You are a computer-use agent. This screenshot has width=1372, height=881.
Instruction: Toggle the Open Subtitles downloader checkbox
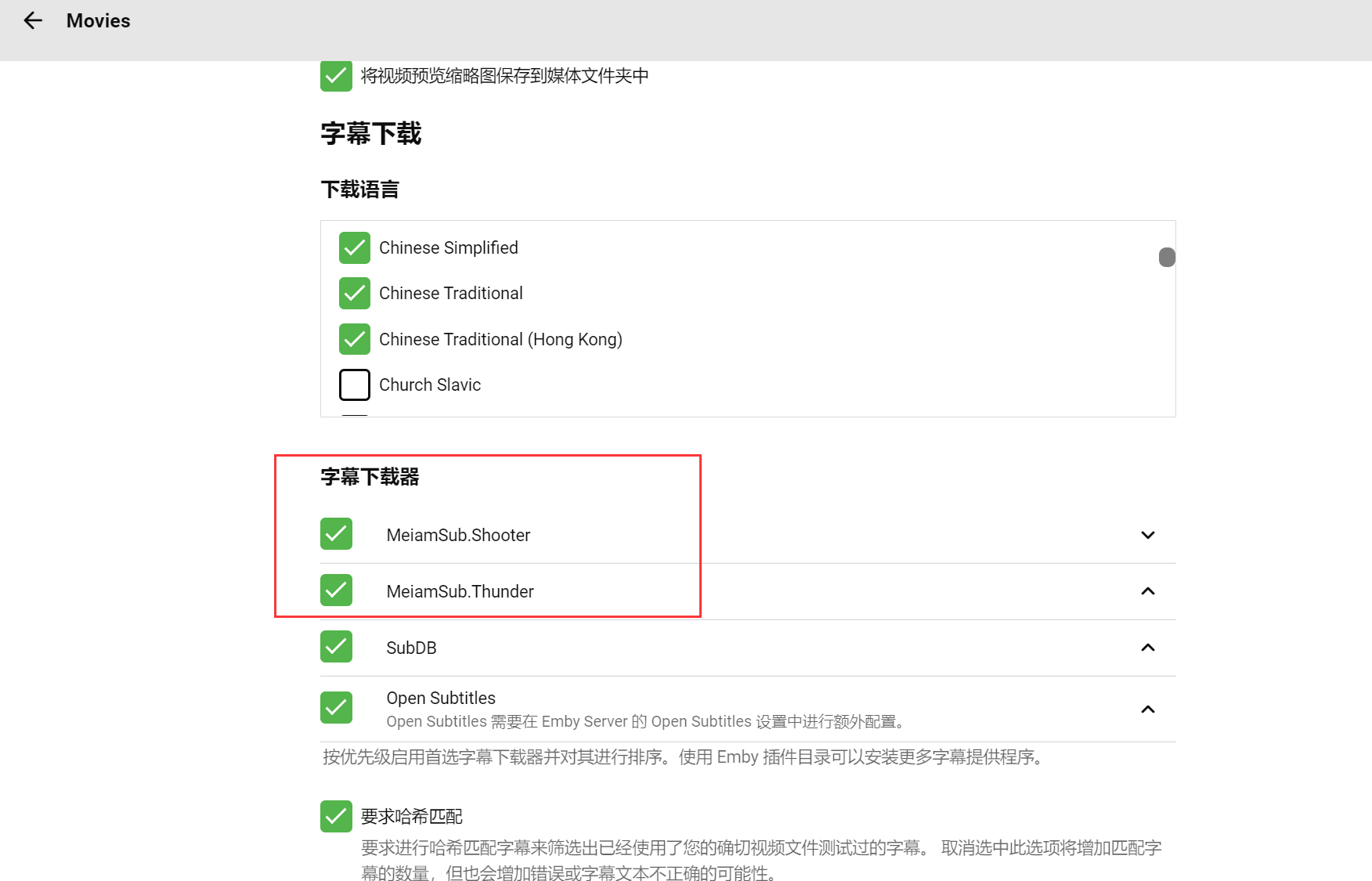[x=336, y=708]
